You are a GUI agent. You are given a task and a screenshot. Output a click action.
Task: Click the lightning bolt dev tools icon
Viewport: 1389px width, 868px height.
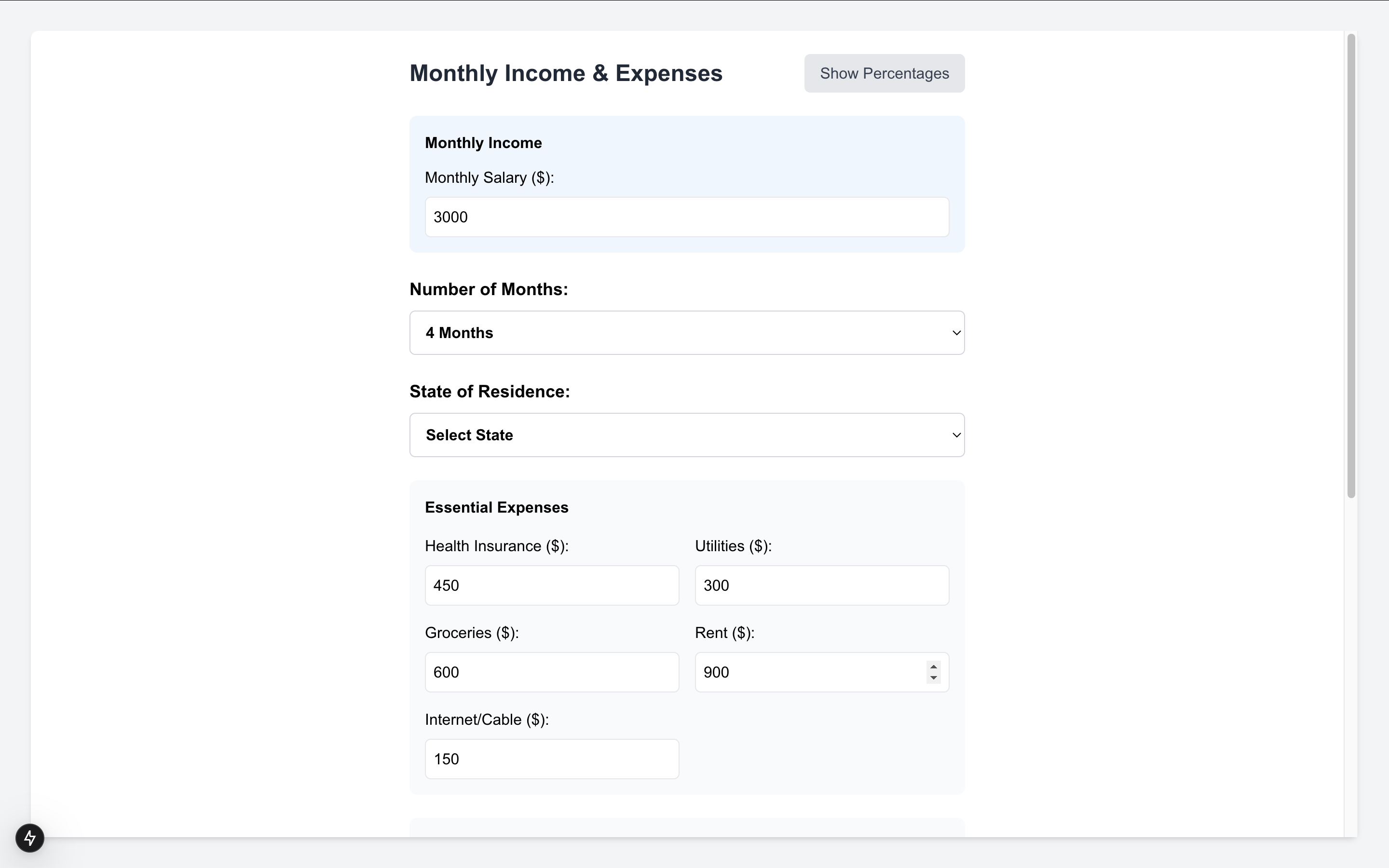coord(30,838)
